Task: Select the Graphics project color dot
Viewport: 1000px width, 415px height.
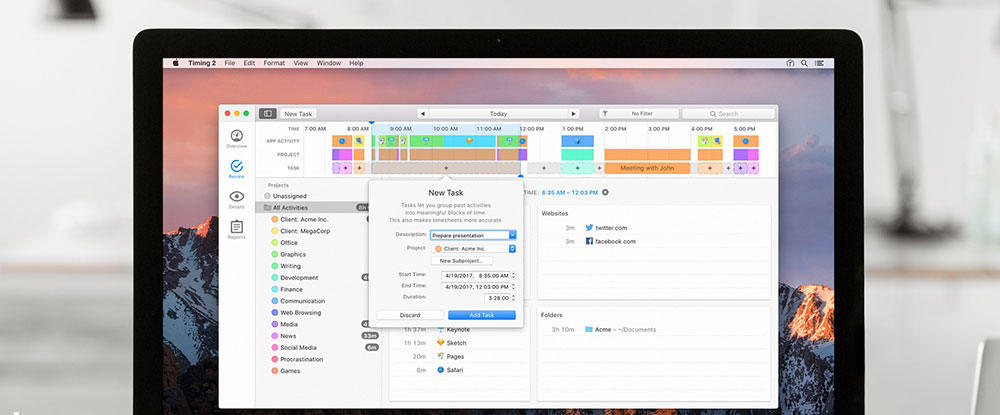Action: click(274, 254)
